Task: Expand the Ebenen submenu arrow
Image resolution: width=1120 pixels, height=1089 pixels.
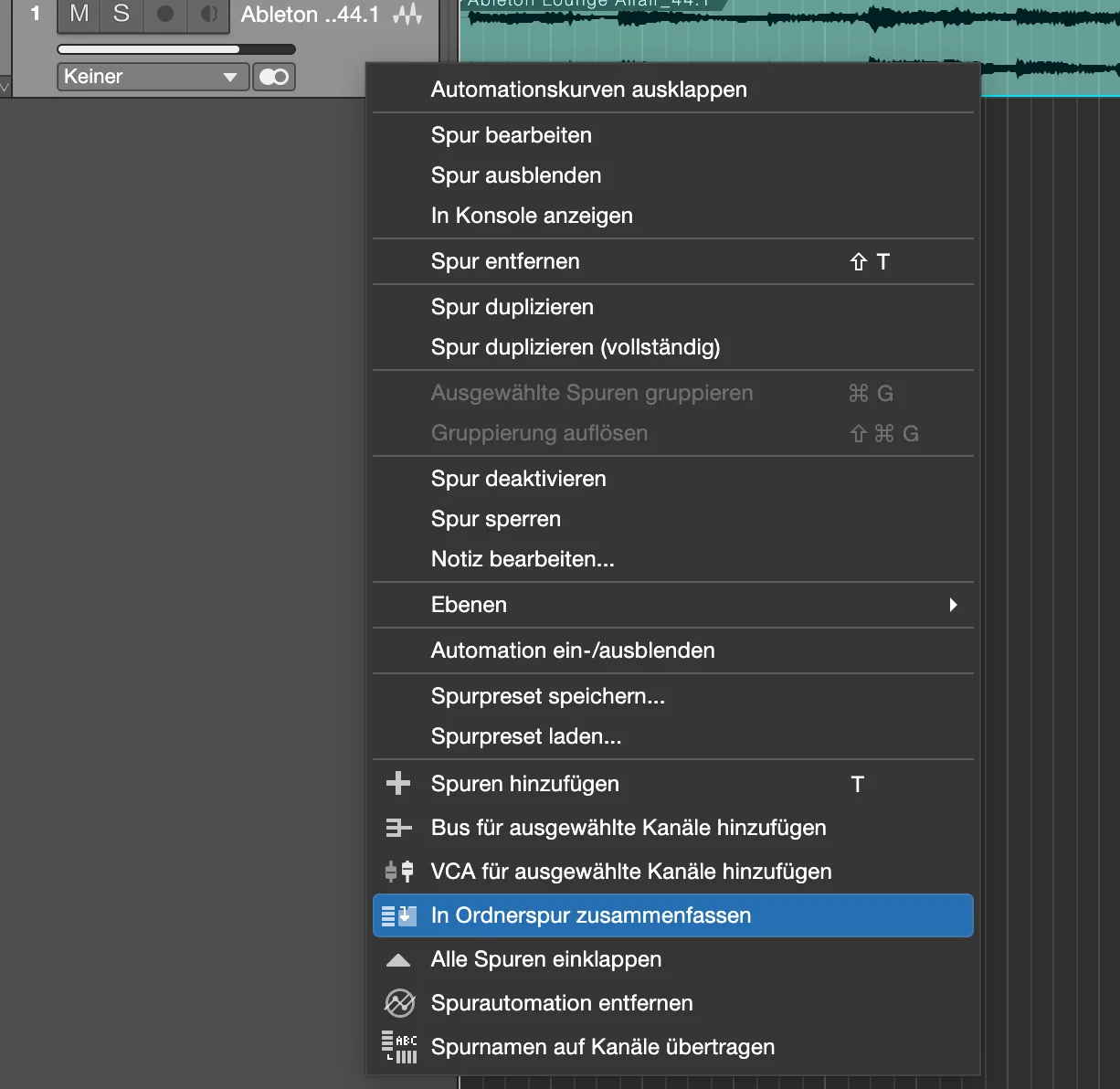Action: [953, 605]
